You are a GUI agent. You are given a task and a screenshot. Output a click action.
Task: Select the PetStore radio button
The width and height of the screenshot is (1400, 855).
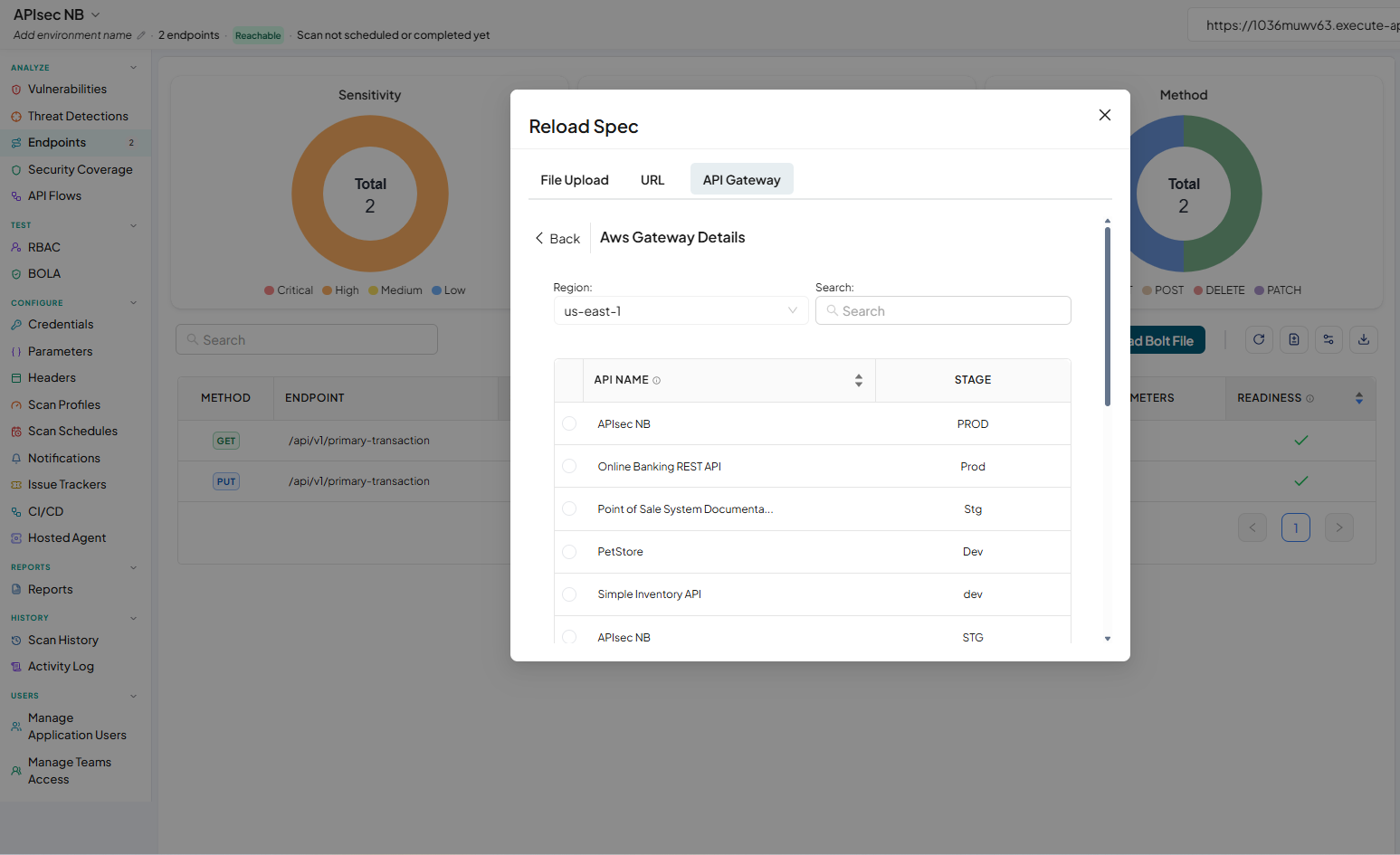coord(569,552)
